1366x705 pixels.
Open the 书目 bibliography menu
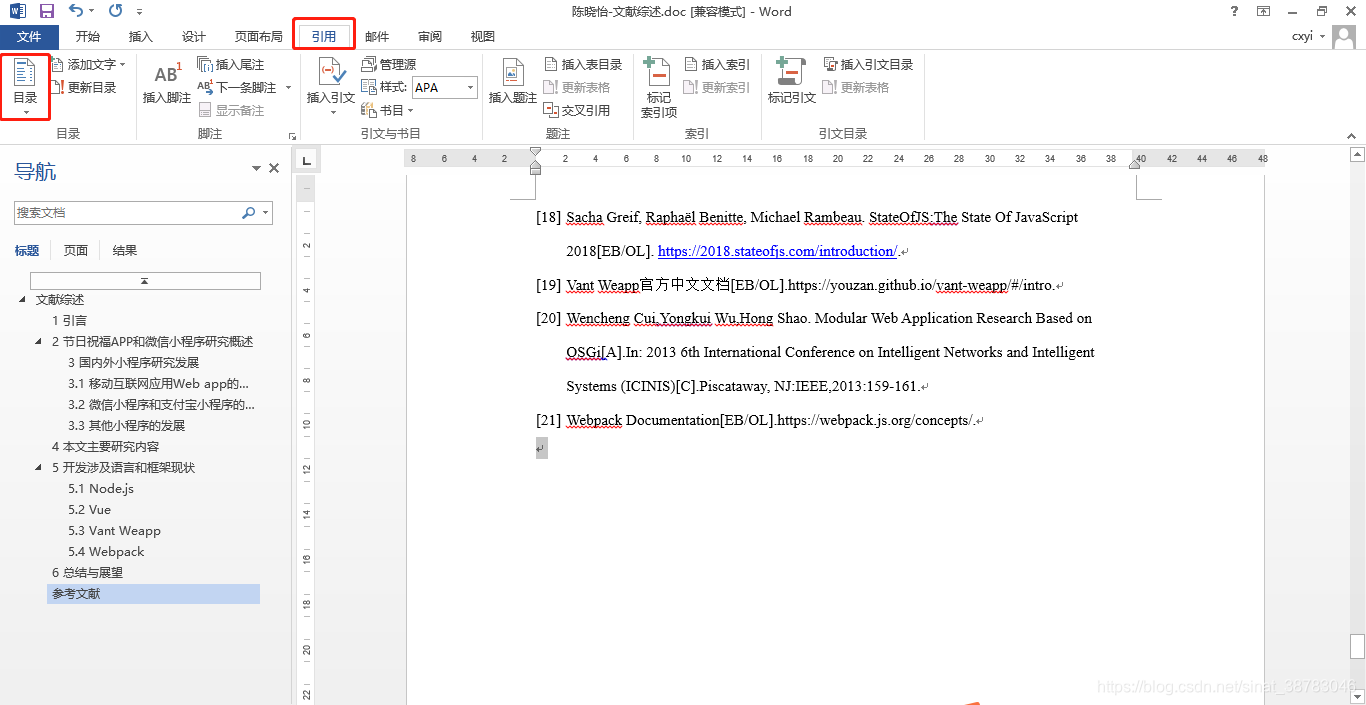[x=387, y=110]
